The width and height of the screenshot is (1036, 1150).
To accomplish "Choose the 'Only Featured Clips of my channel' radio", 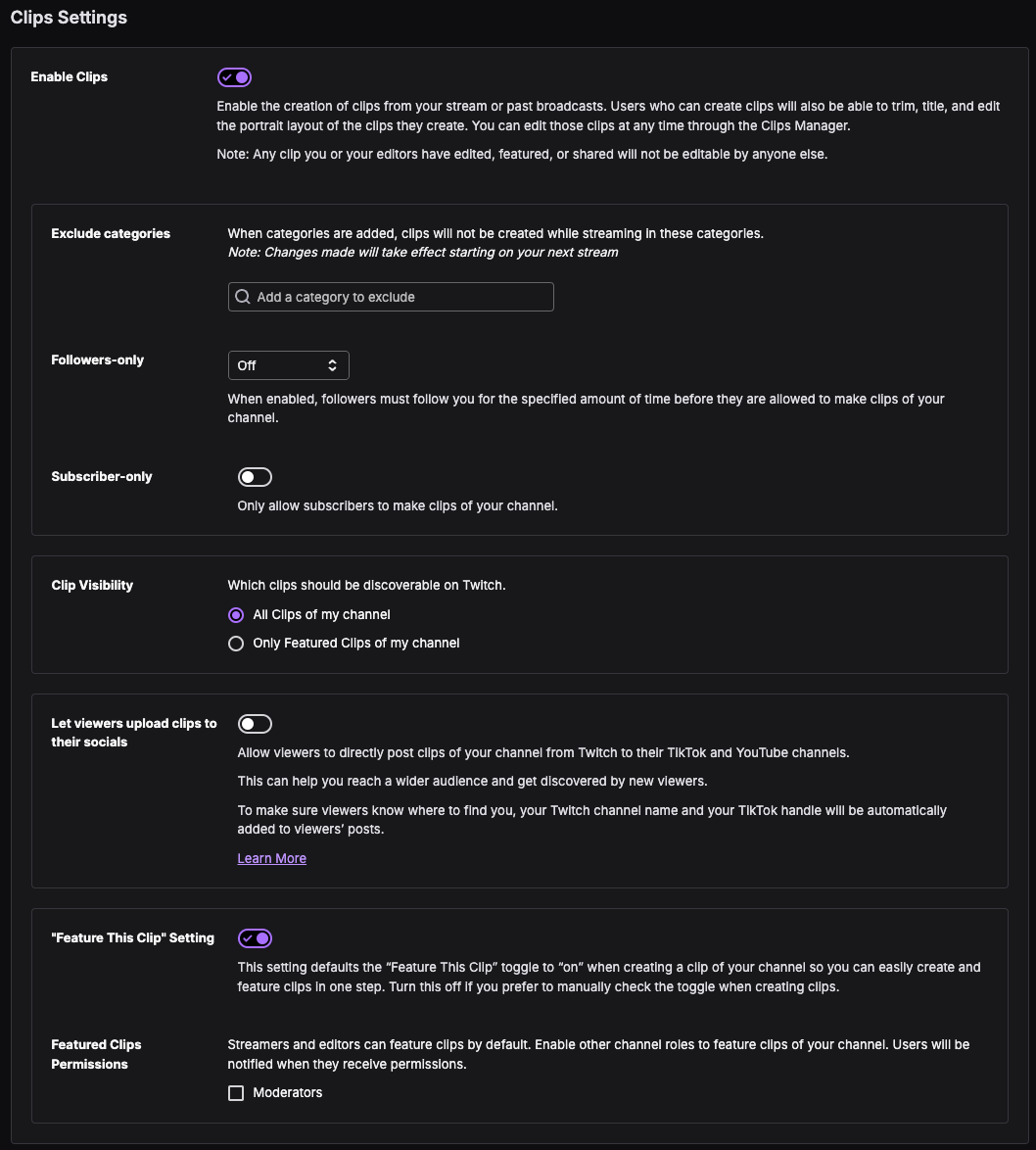I will click(236, 644).
